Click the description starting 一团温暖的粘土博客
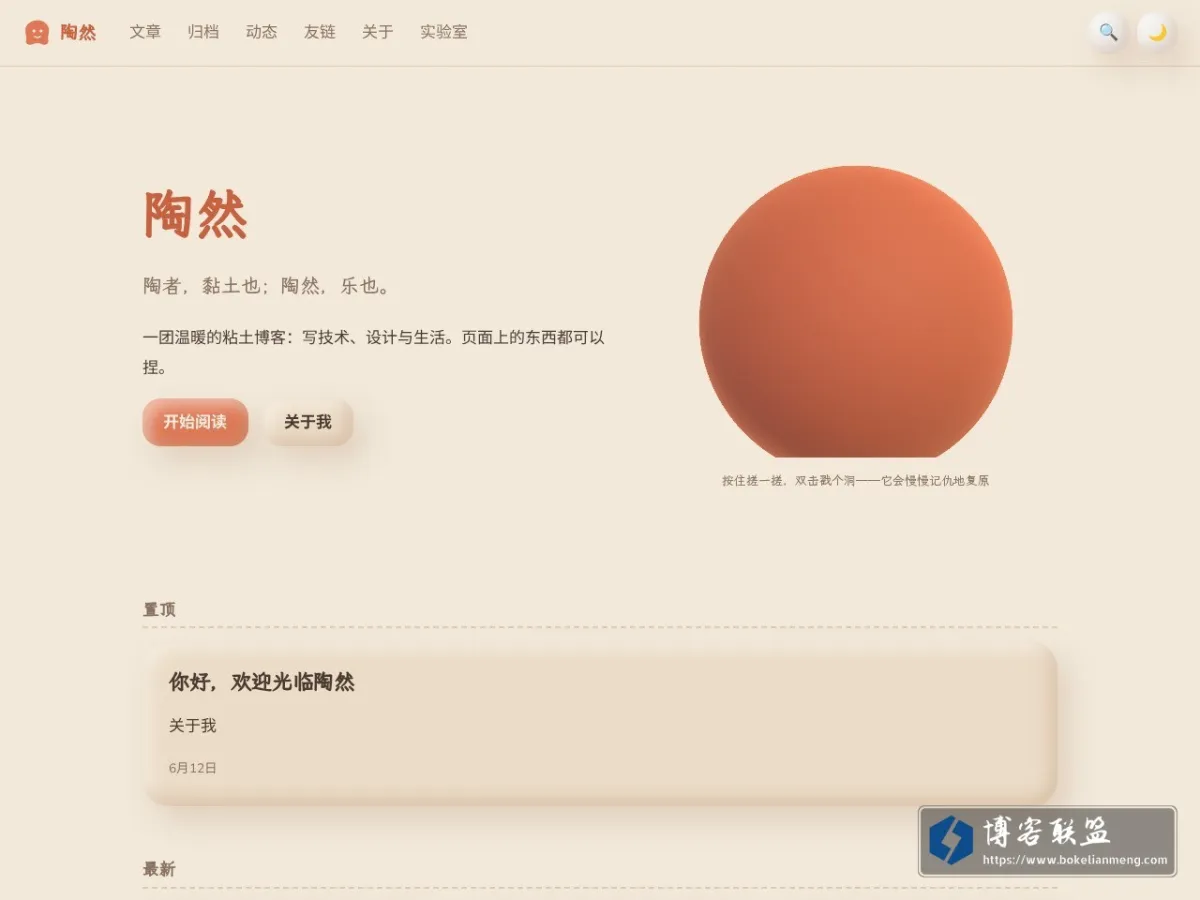Screen dimensions: 1200x900 pyautogui.click(x=374, y=352)
